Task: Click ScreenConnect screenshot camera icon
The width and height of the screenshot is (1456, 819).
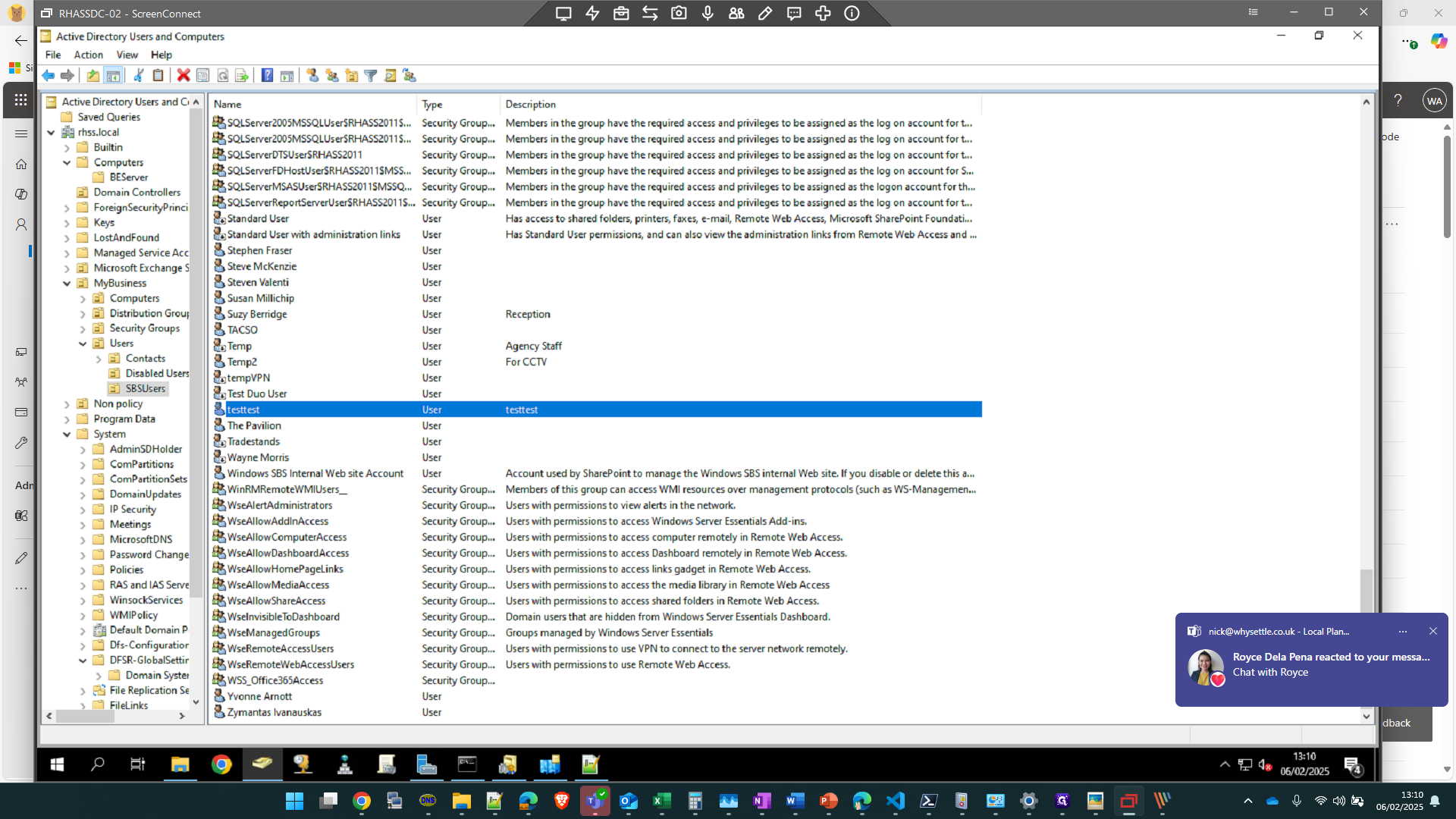Action: pyautogui.click(x=679, y=13)
